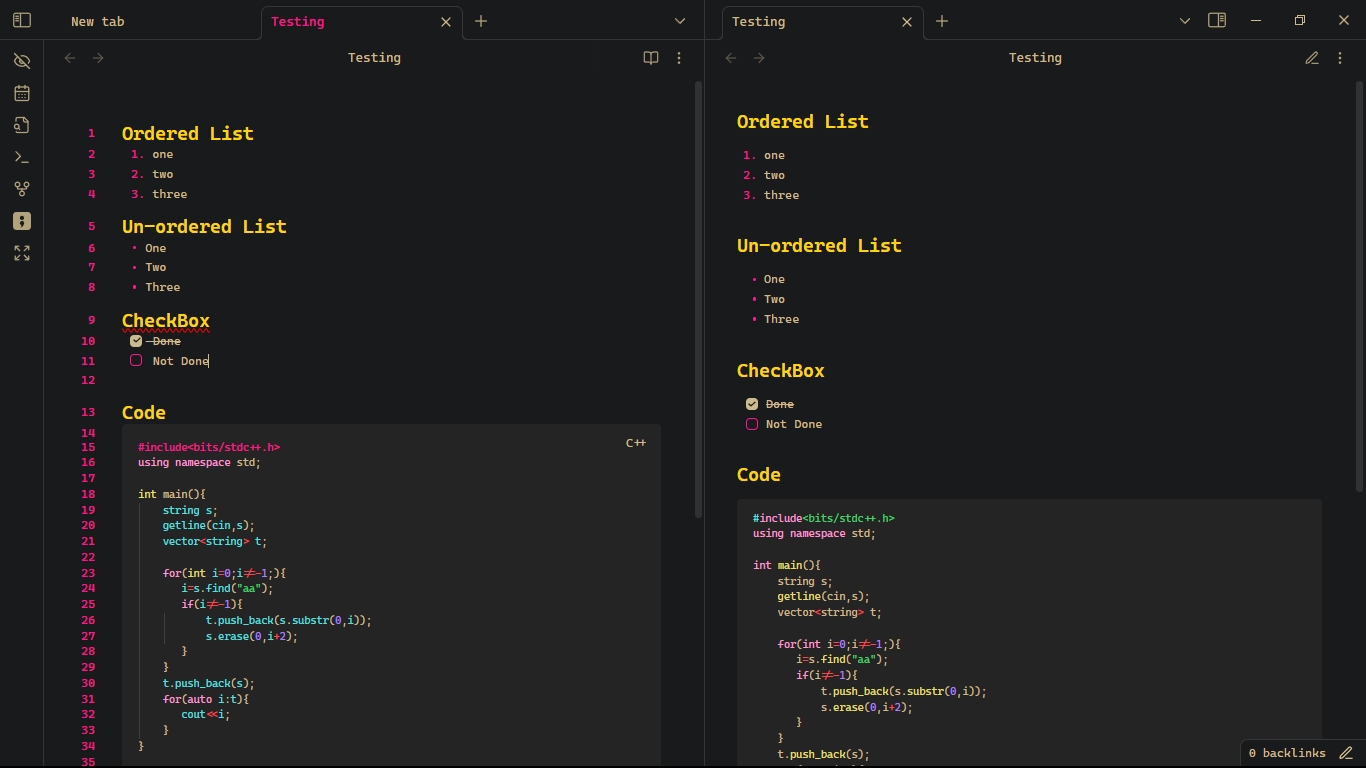Switch left pane to reading view
Screen dimensions: 1366x768
[651, 58]
